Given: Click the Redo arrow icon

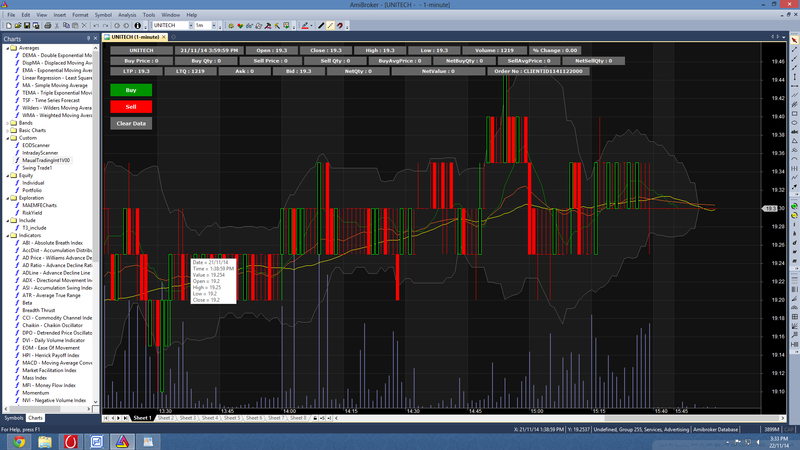Looking at the screenshot, I should tap(105, 25).
